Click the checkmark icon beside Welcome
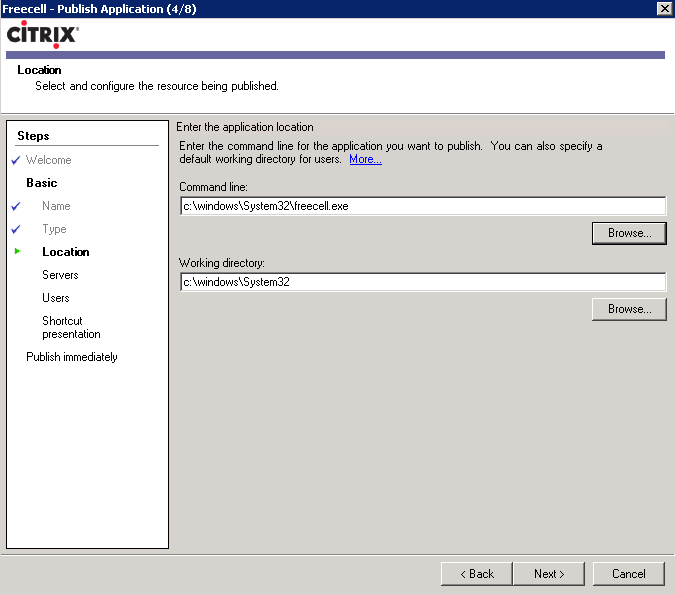This screenshot has width=676, height=595. [16, 160]
